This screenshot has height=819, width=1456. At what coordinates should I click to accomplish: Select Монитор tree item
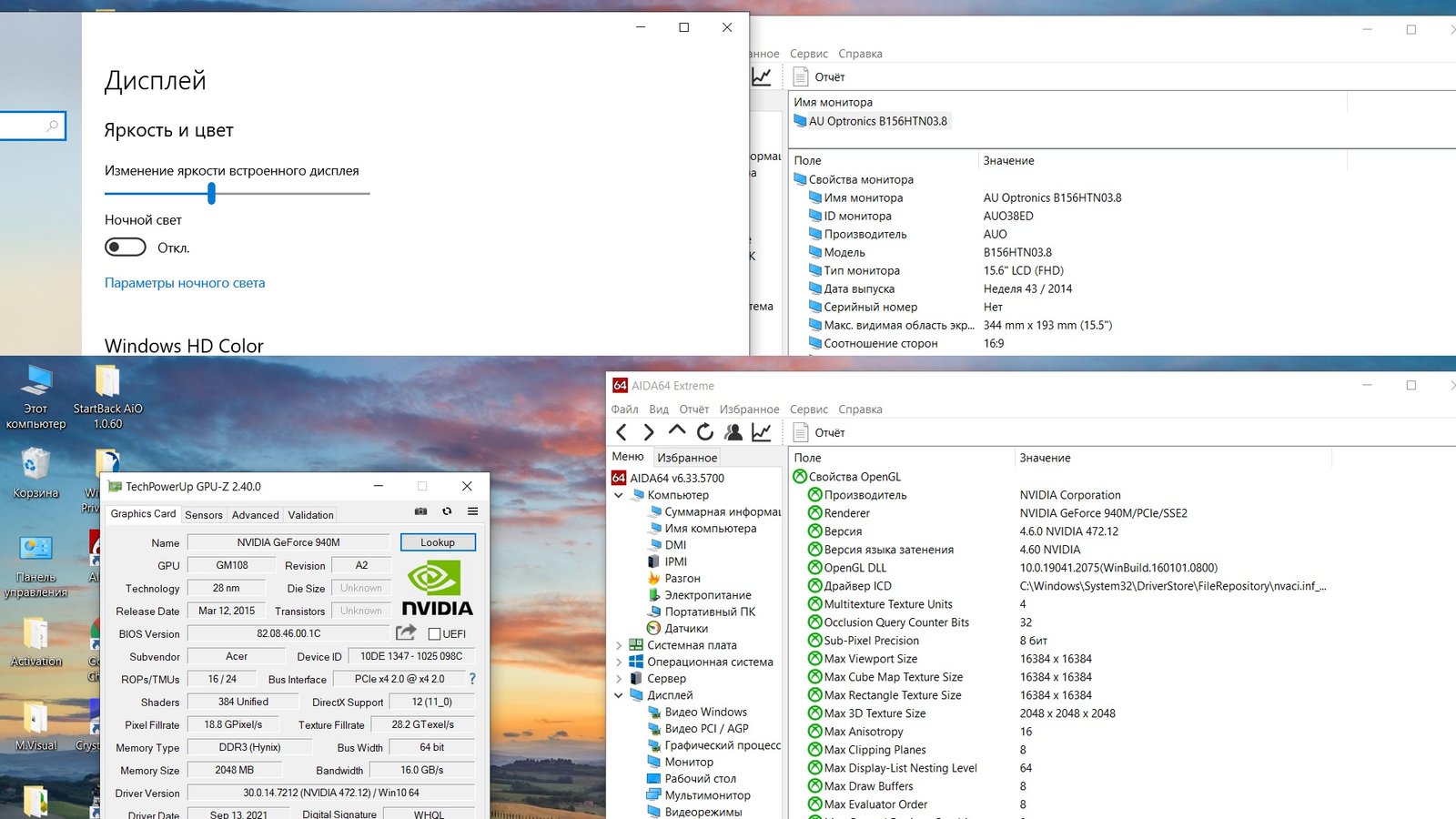(680, 763)
